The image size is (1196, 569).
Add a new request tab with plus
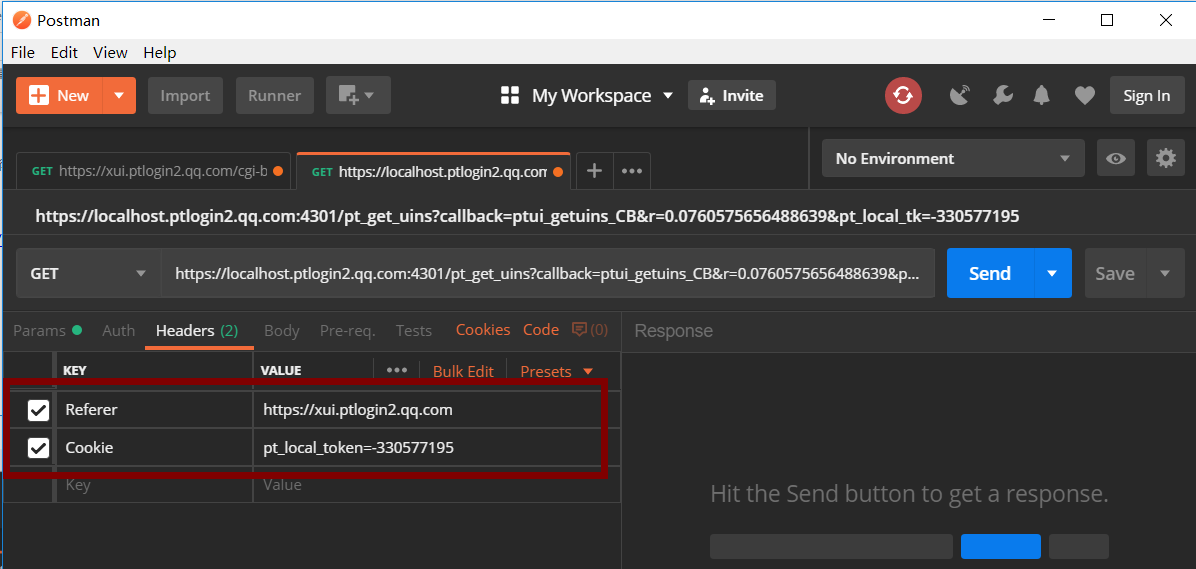[x=594, y=171]
